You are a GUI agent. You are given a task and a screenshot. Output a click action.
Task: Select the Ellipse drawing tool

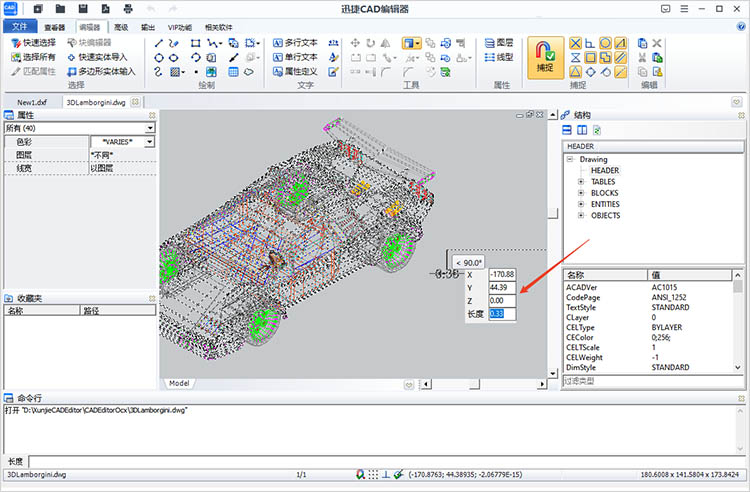[174, 58]
